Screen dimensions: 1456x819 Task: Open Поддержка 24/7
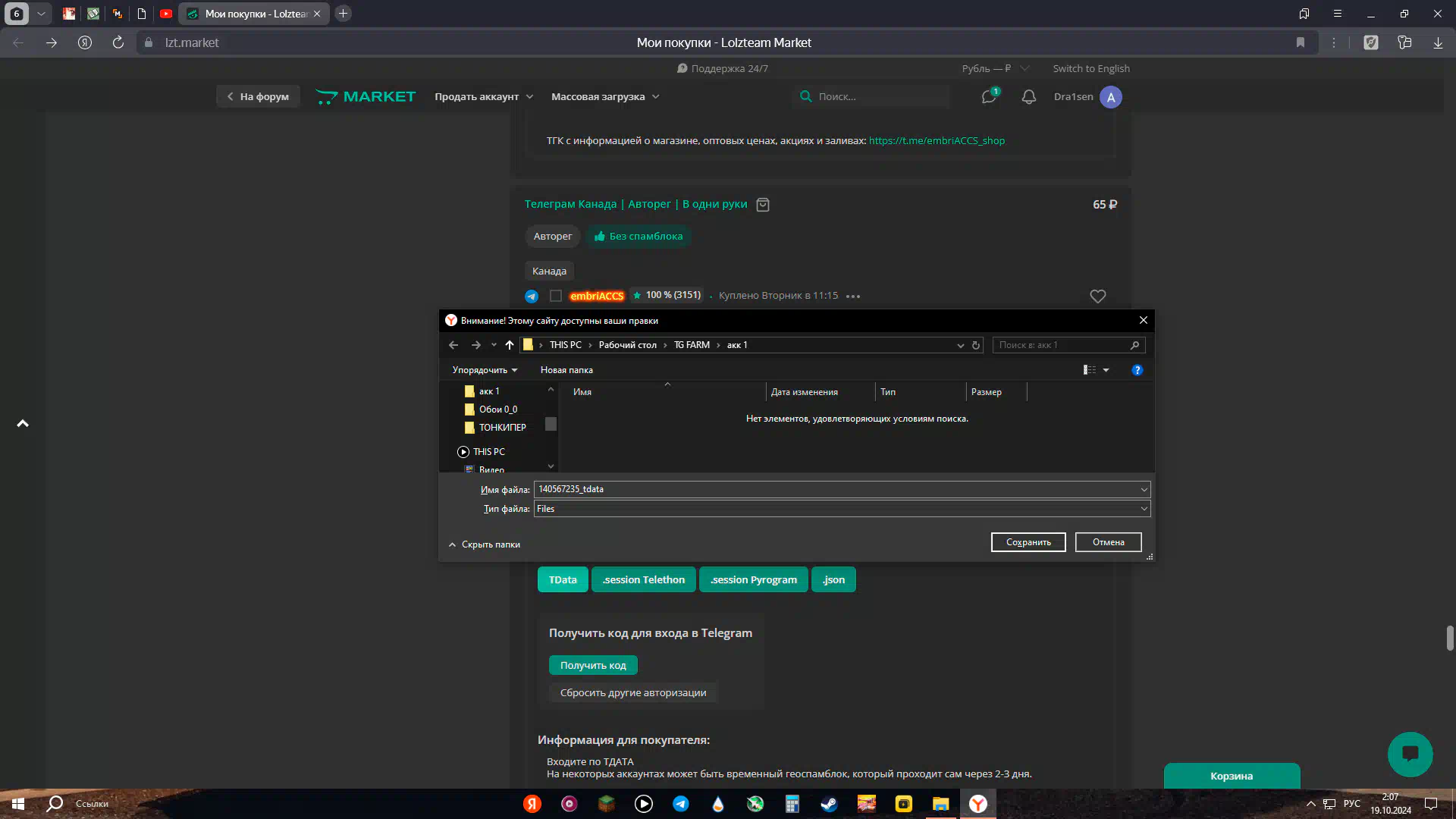point(722,68)
